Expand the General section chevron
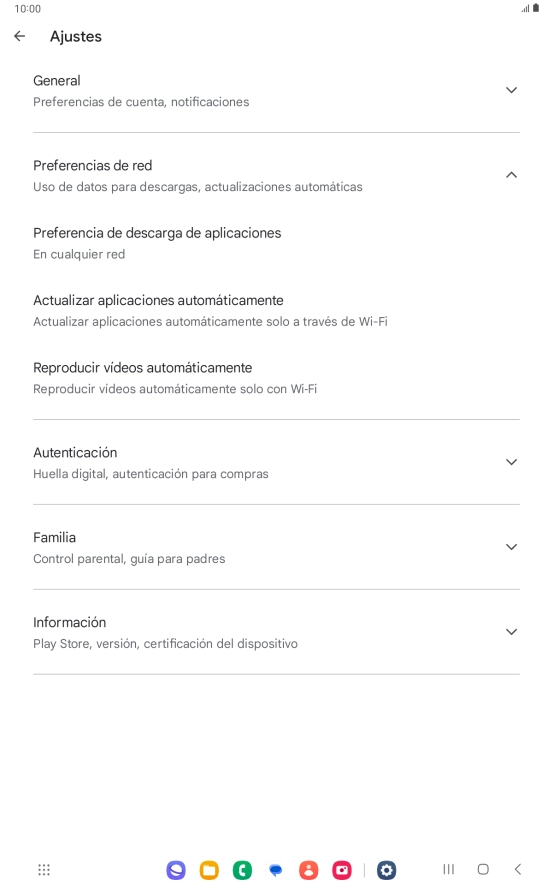553x886 pixels. pos(511,90)
